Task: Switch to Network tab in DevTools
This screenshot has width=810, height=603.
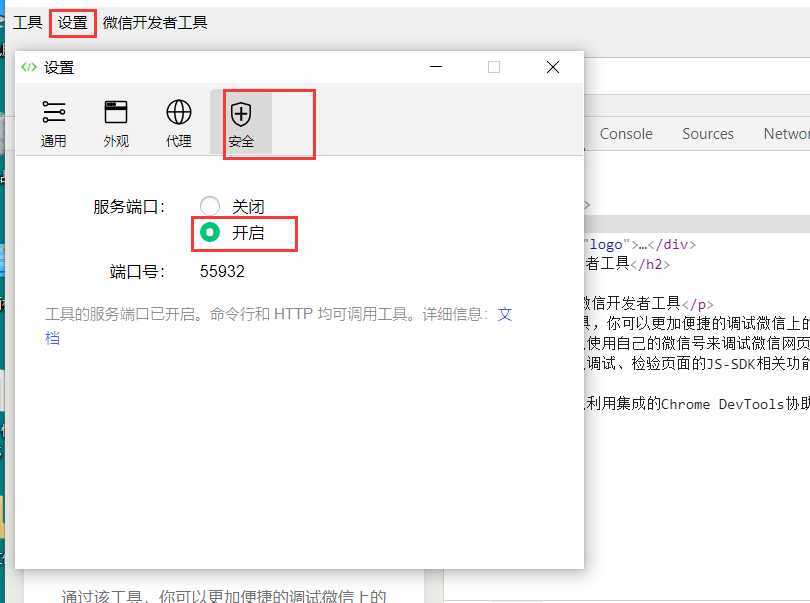Action: tap(786, 134)
